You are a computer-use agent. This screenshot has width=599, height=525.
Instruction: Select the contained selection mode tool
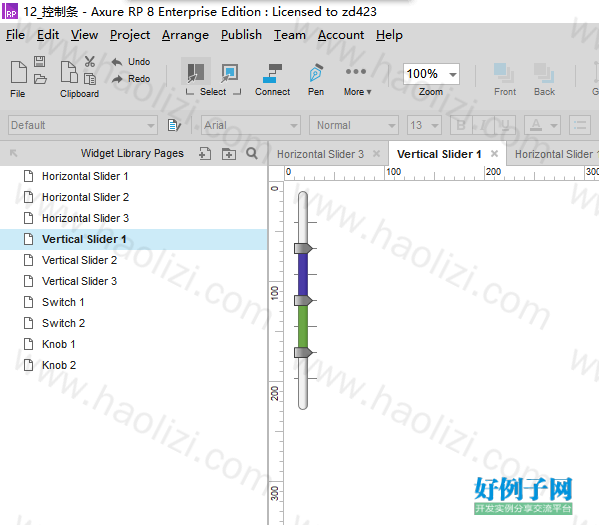tap(230, 73)
